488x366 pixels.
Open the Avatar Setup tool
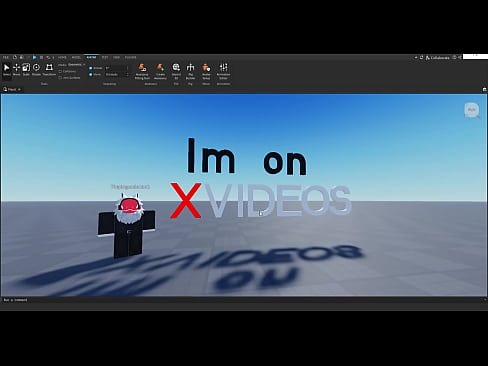pos(206,72)
